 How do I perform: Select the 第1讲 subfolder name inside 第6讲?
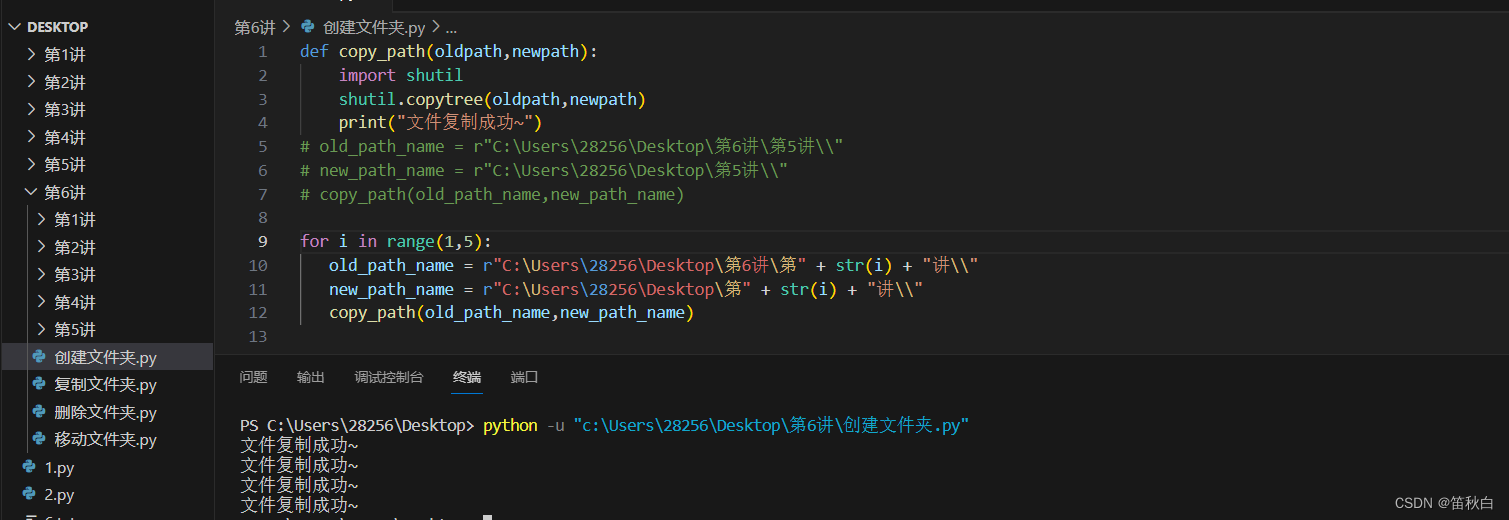(x=75, y=220)
